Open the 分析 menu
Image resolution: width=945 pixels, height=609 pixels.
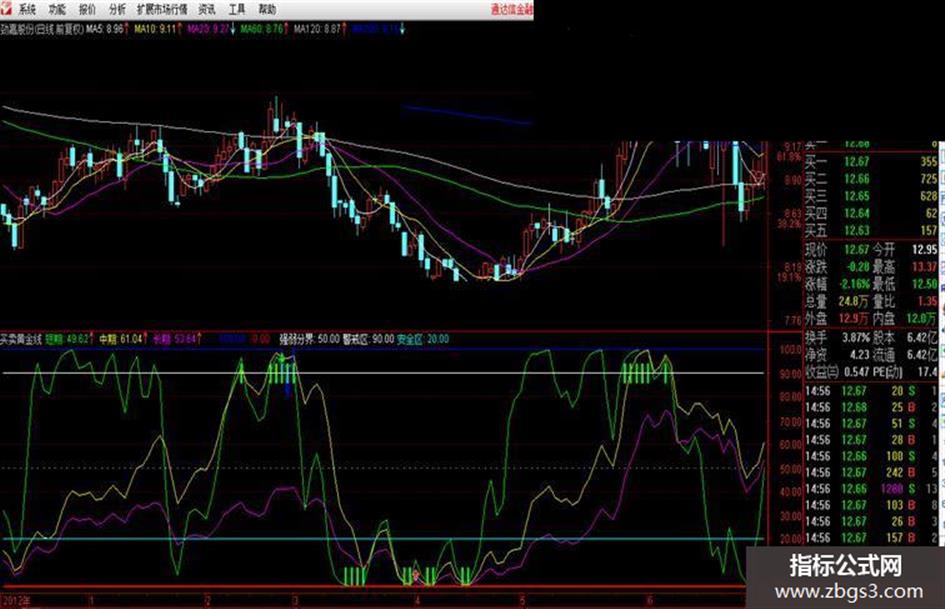click(x=118, y=9)
